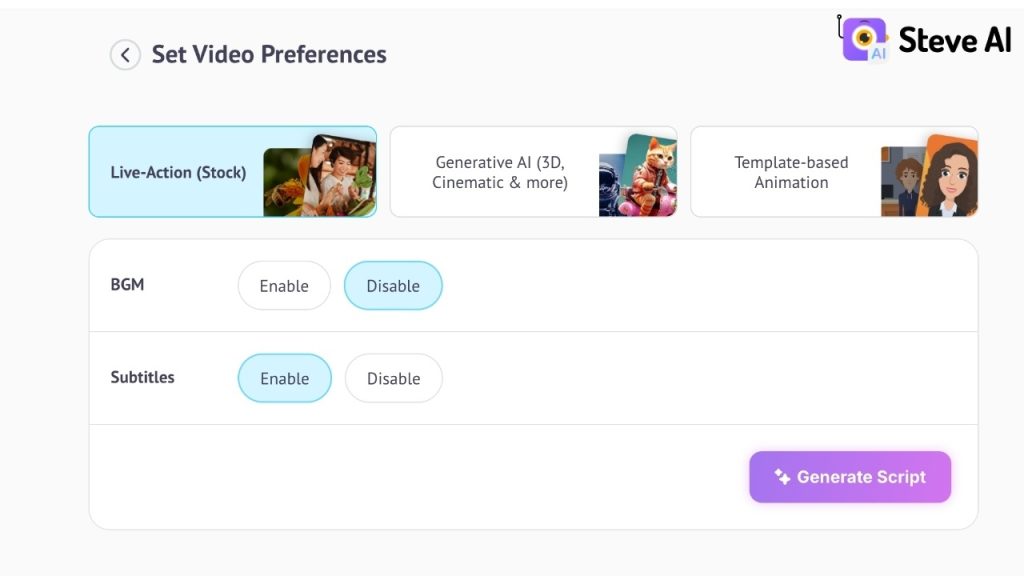This screenshot has width=1024, height=576.
Task: Enable background music
Action: point(284,285)
